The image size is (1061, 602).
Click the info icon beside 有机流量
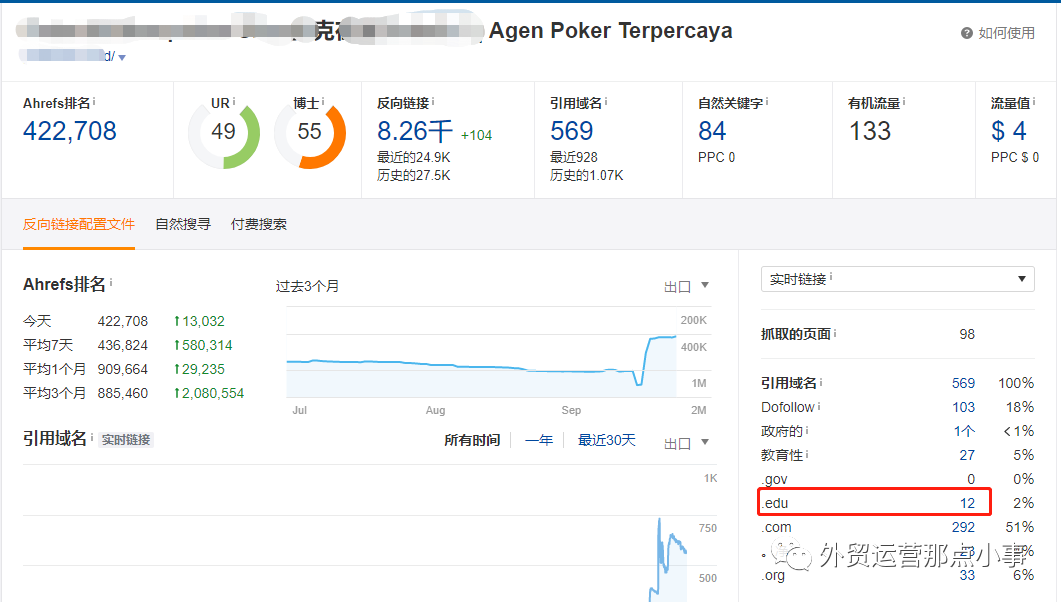point(904,102)
